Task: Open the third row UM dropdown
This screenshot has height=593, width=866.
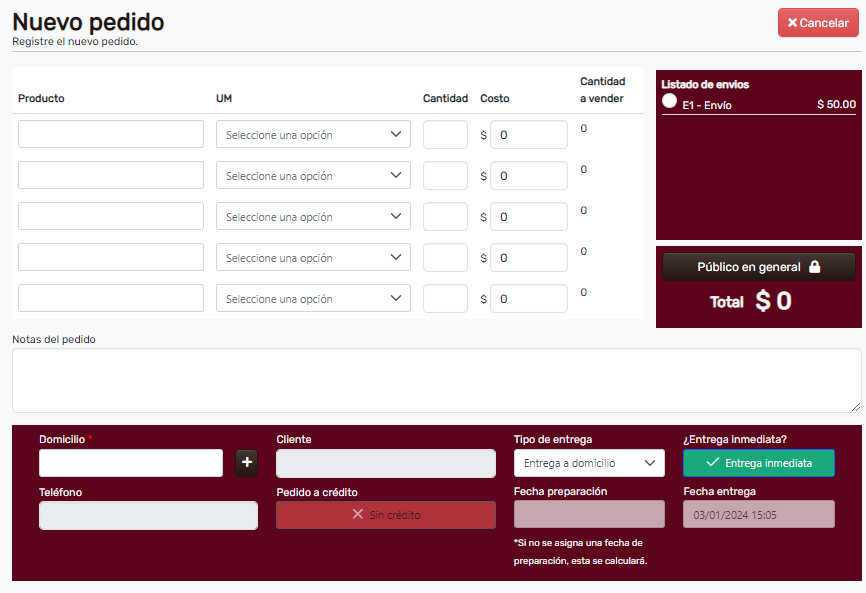Action: point(313,216)
